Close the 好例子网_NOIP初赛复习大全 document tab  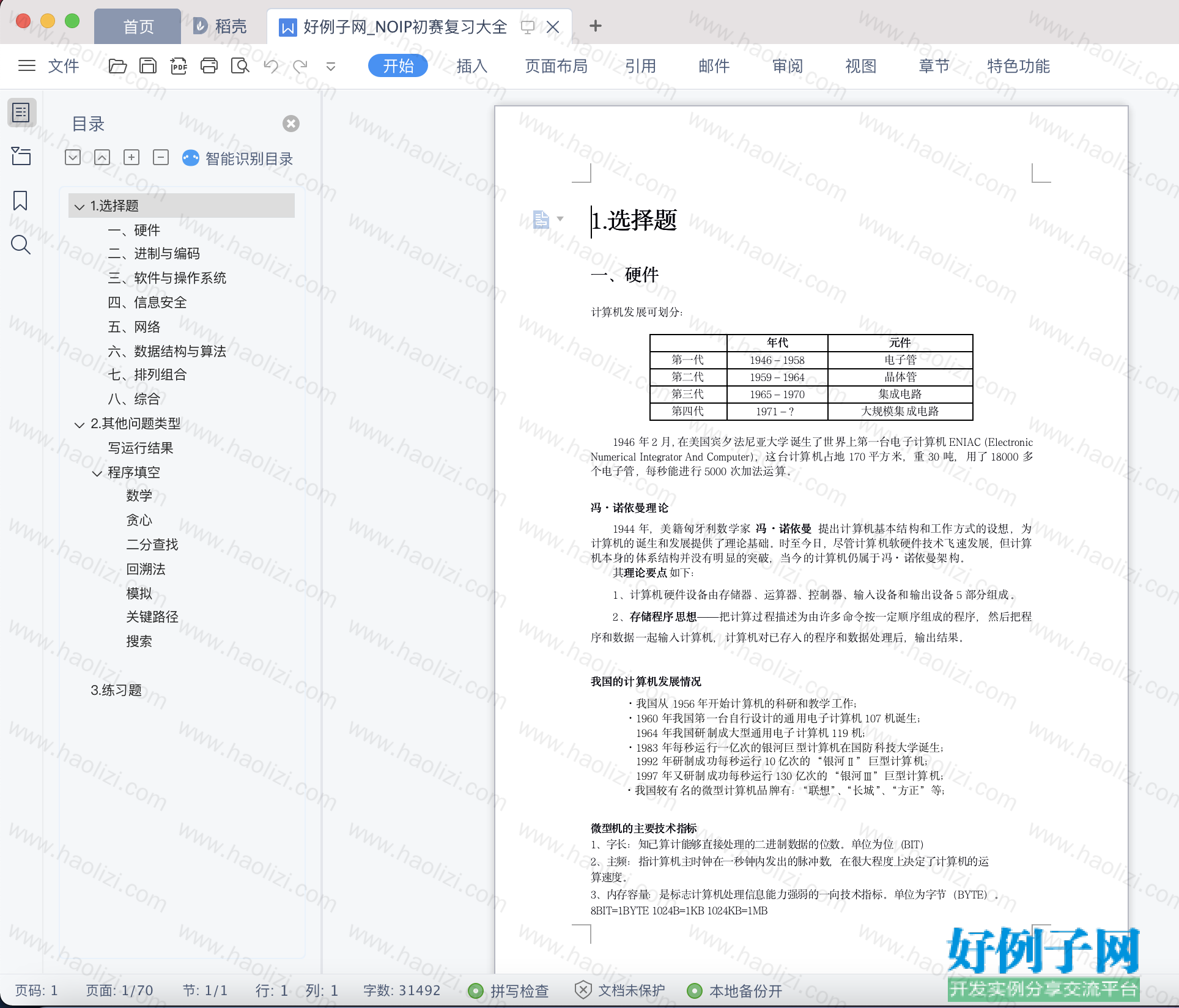click(x=553, y=27)
